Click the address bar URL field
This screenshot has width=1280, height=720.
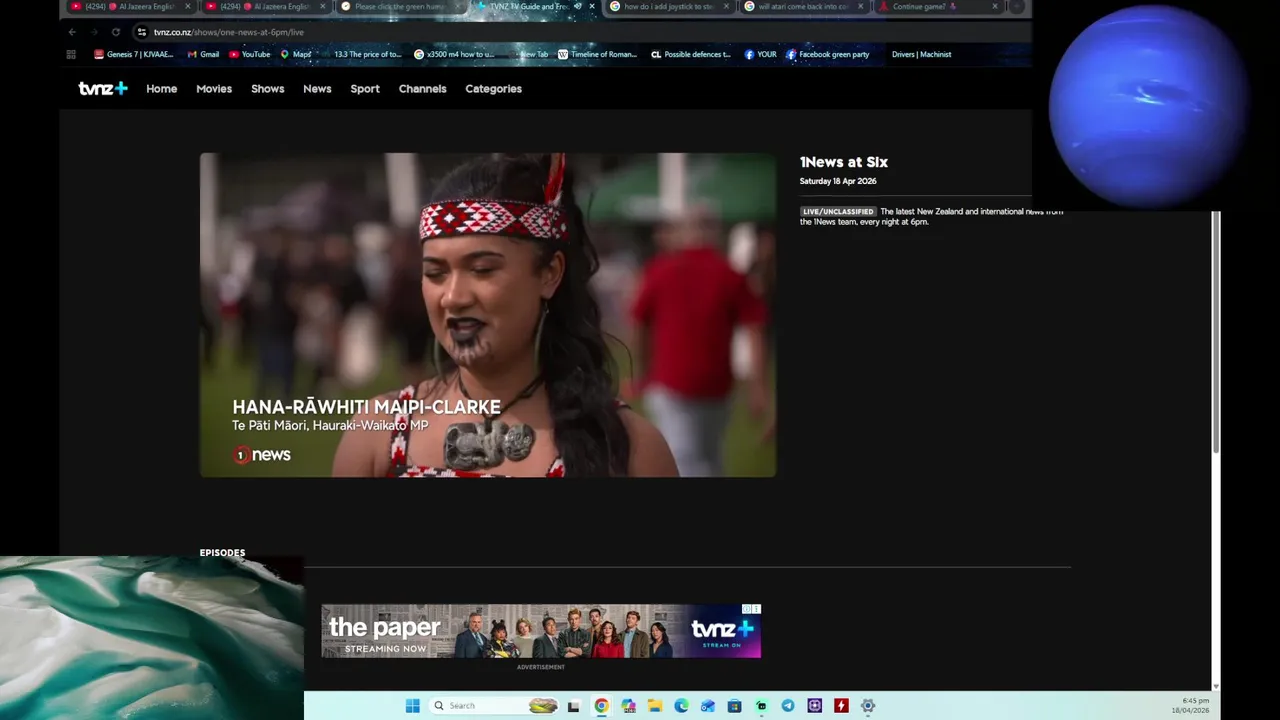click(580, 32)
